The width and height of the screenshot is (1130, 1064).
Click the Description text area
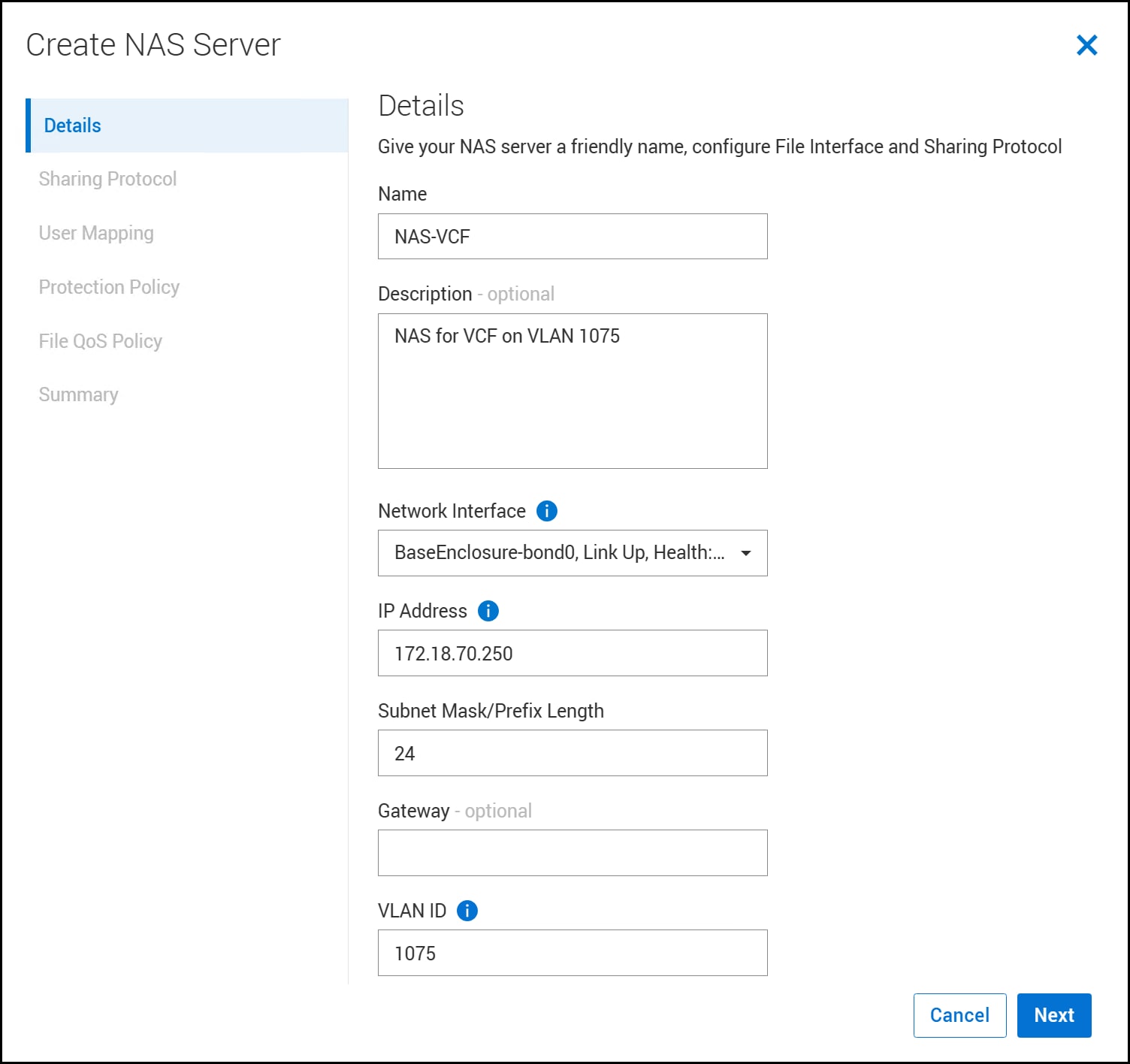[573, 391]
